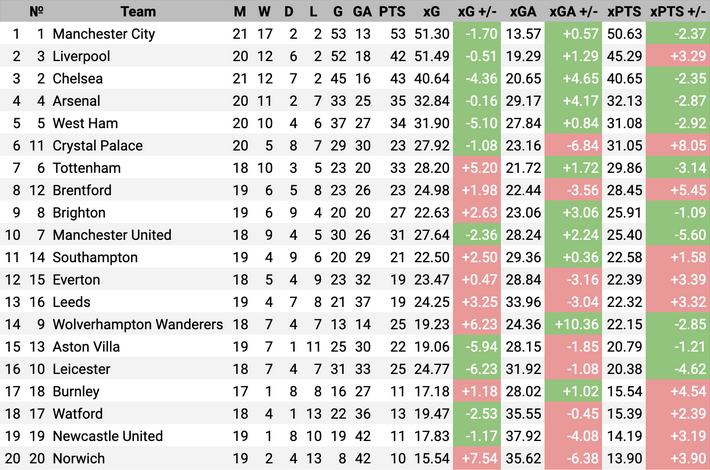This screenshot has width=710, height=470.
Task: Click the № column header
Action: [x=38, y=11]
